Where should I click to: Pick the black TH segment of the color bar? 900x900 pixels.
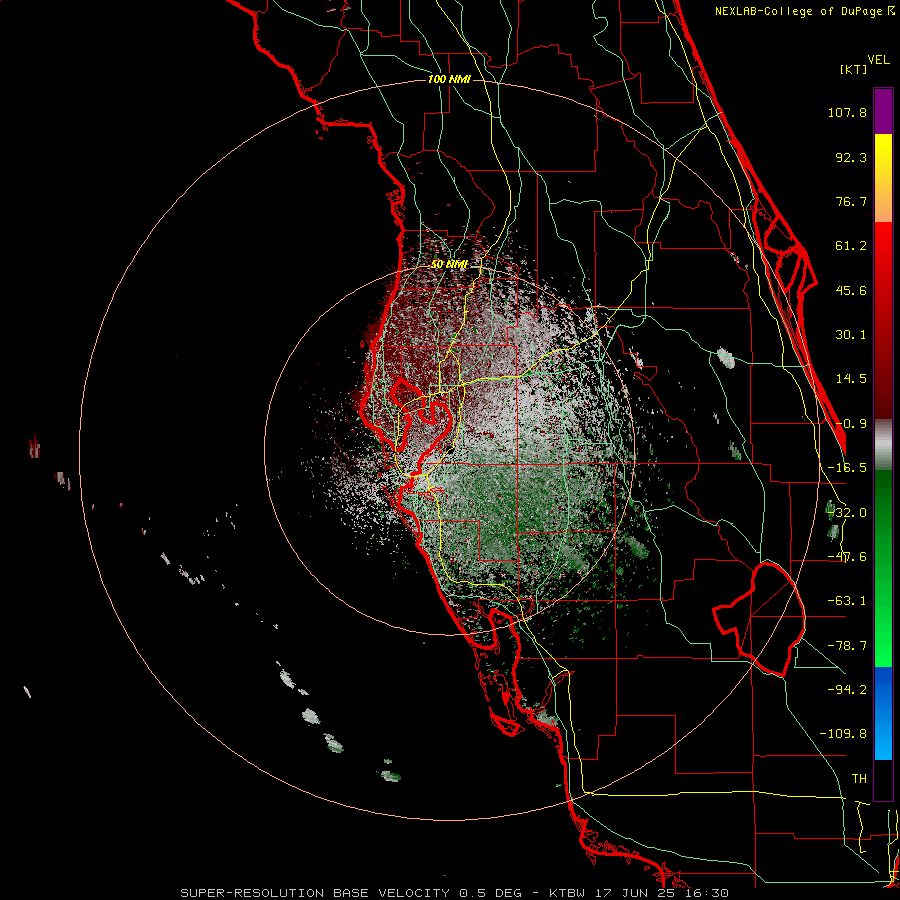tap(883, 779)
